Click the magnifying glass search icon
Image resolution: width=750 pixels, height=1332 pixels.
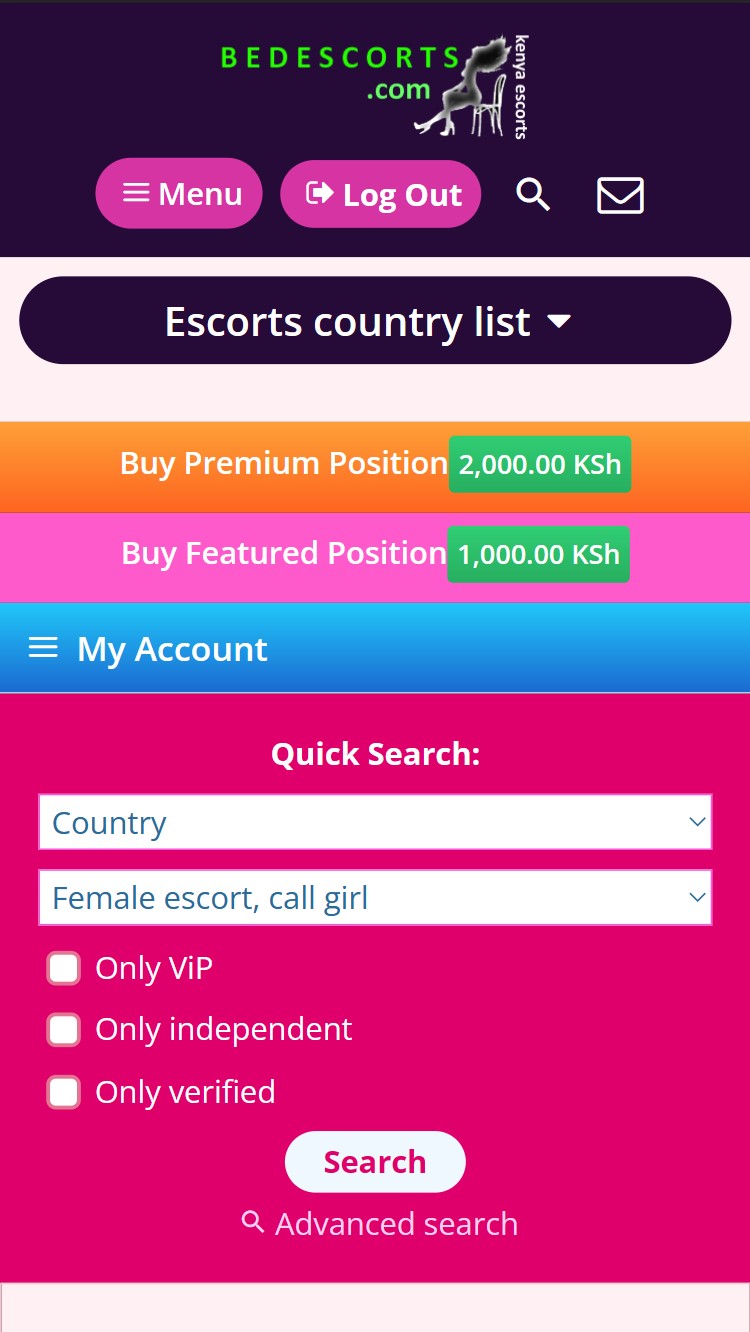tap(533, 195)
